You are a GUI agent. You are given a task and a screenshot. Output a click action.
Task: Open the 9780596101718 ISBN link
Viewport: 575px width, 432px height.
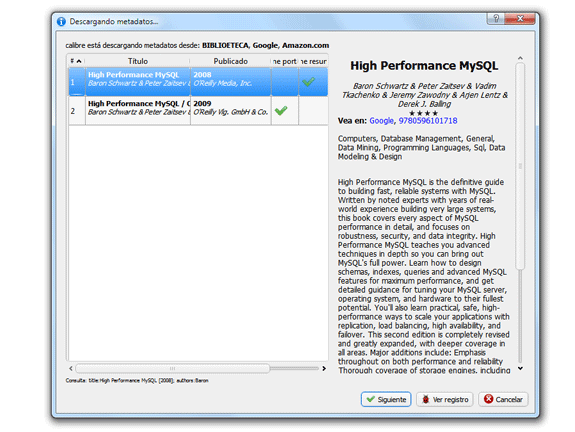(428, 121)
